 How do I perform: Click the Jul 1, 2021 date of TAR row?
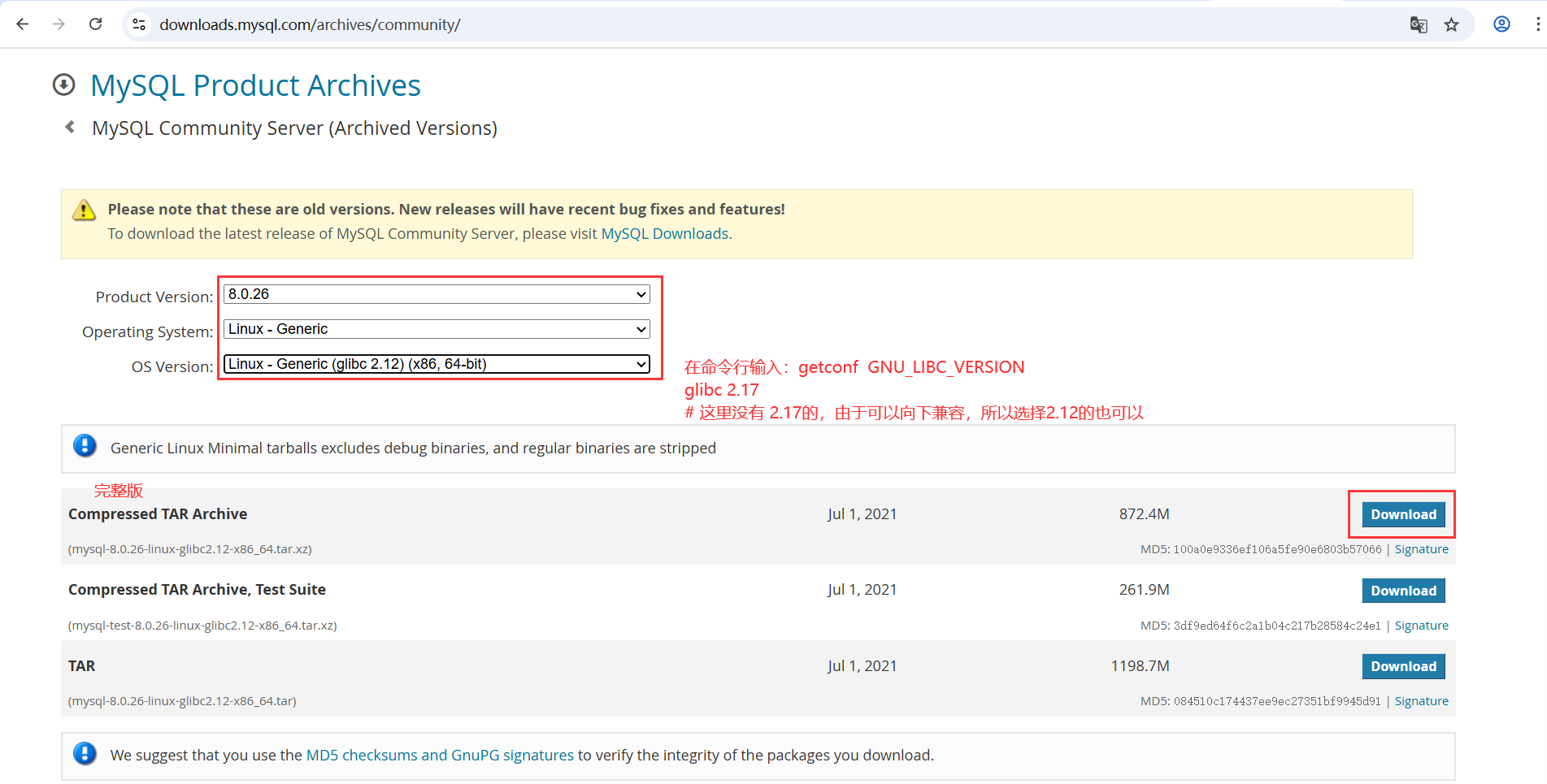[x=862, y=666]
